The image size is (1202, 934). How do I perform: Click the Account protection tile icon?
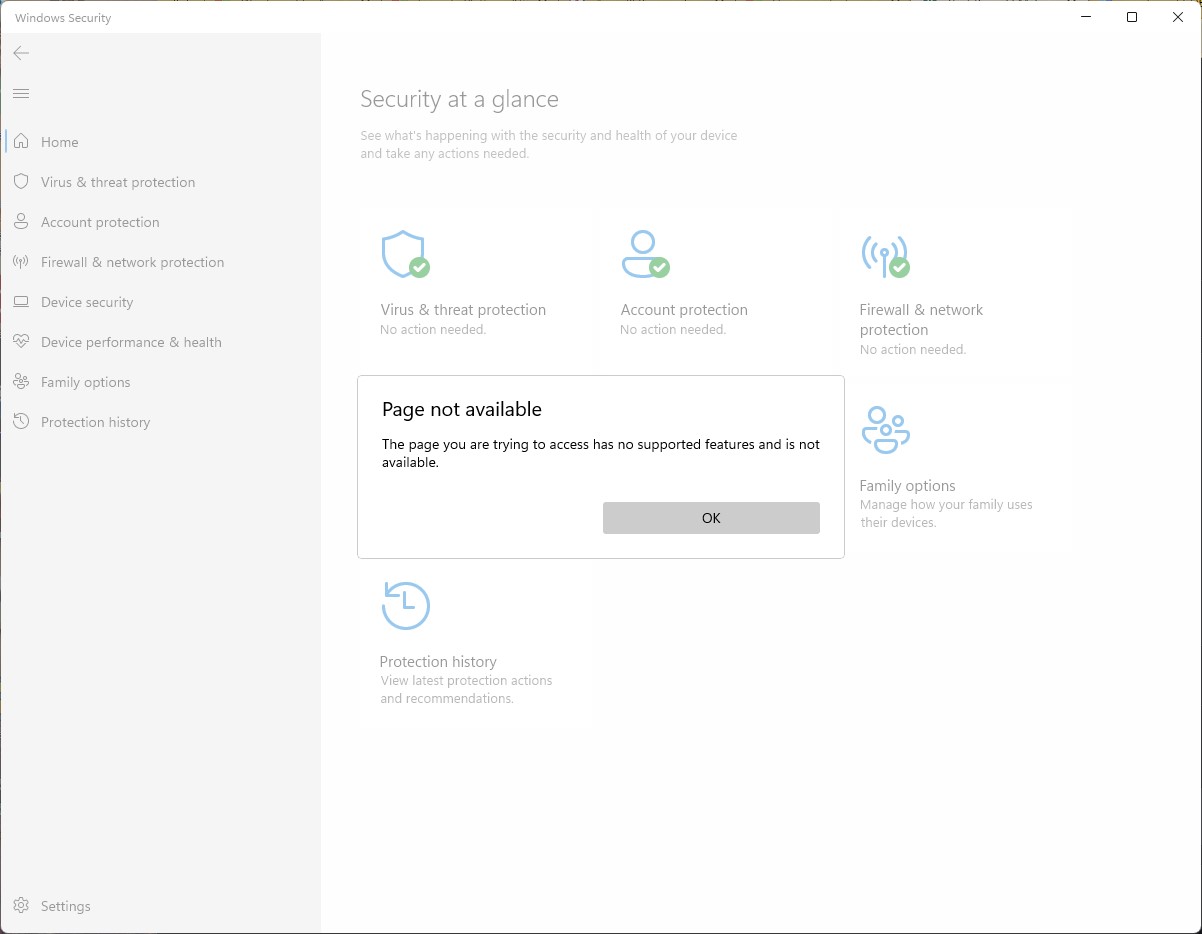coord(645,254)
